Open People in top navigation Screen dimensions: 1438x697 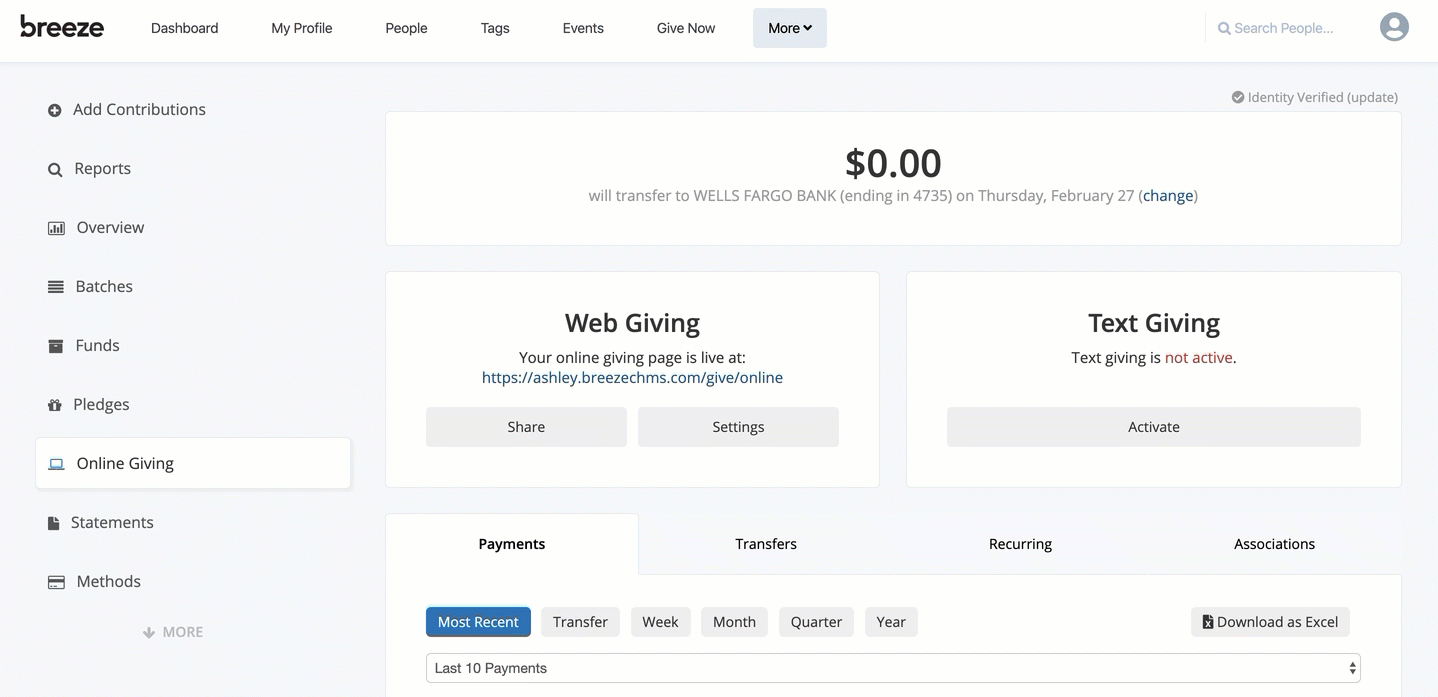(x=406, y=28)
